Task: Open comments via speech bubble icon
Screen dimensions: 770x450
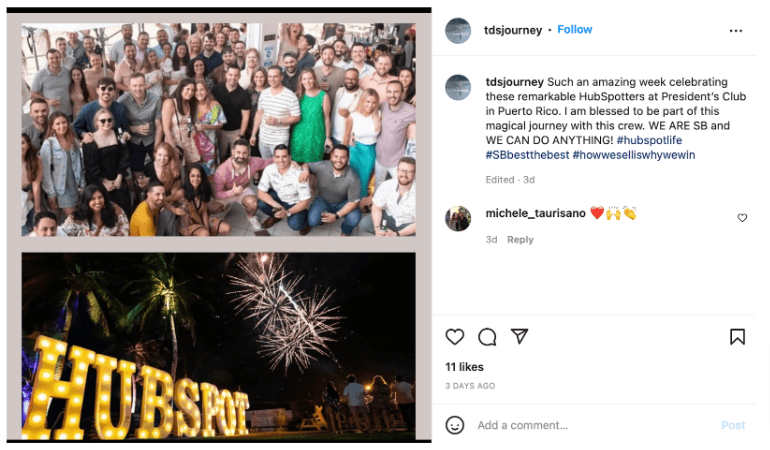Action: coord(487,337)
